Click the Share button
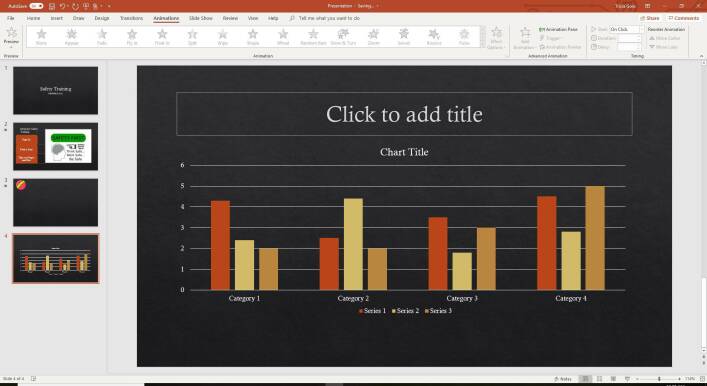Viewport: 707px width, 386px height. [650, 18]
